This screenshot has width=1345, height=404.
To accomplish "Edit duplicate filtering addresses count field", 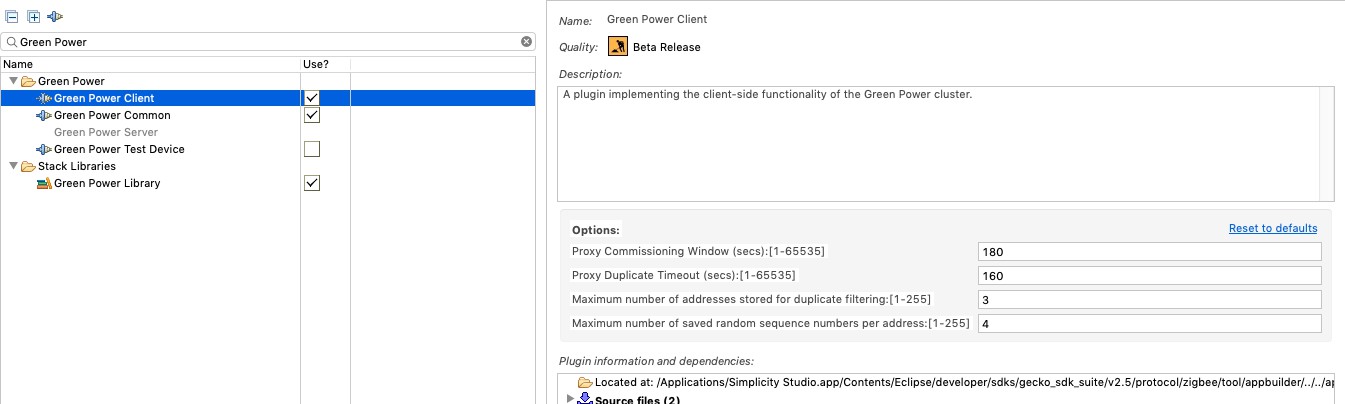I will [x=1150, y=299].
